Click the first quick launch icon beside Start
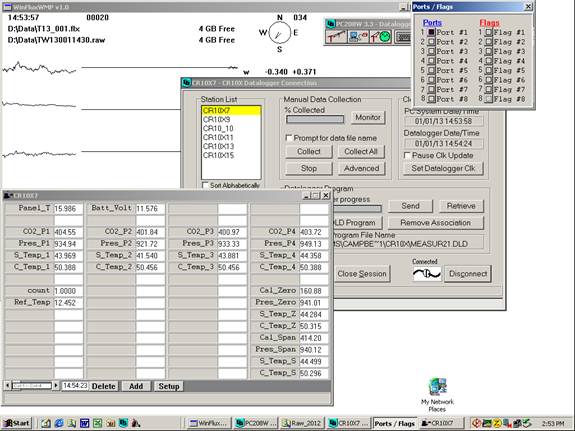Viewport: 575px width, 431px height. (45, 423)
